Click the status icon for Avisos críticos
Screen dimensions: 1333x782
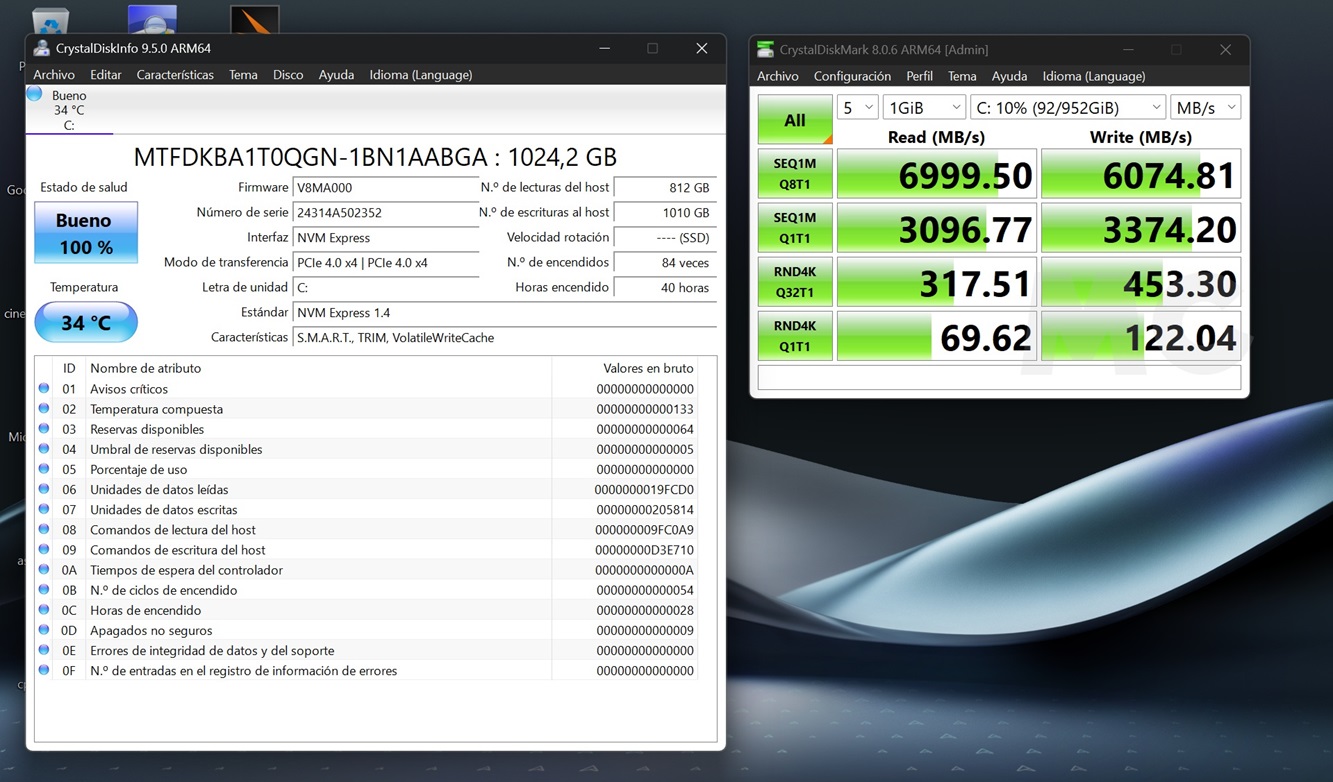pyautogui.click(x=44, y=389)
